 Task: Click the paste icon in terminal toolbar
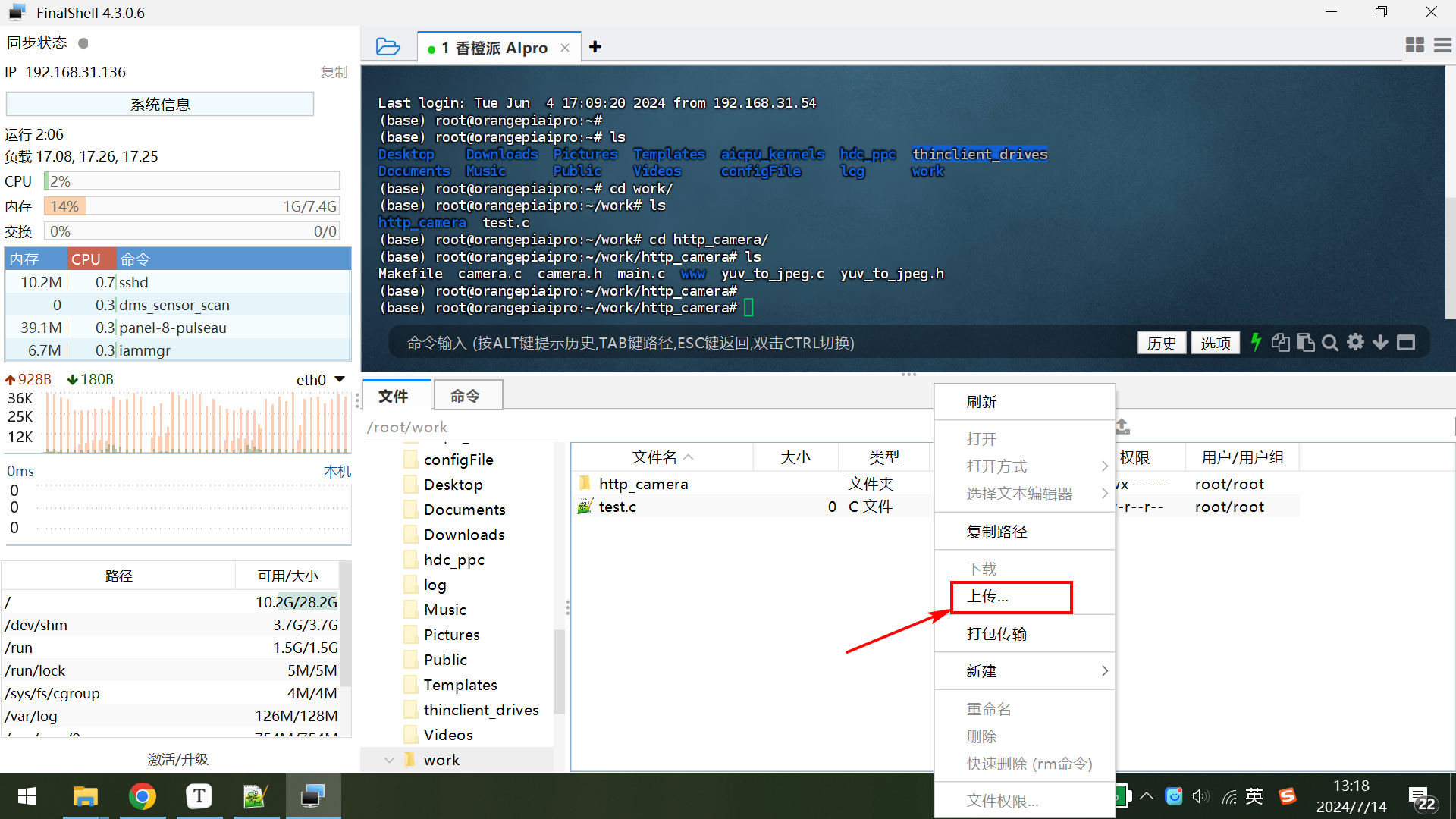(1305, 343)
